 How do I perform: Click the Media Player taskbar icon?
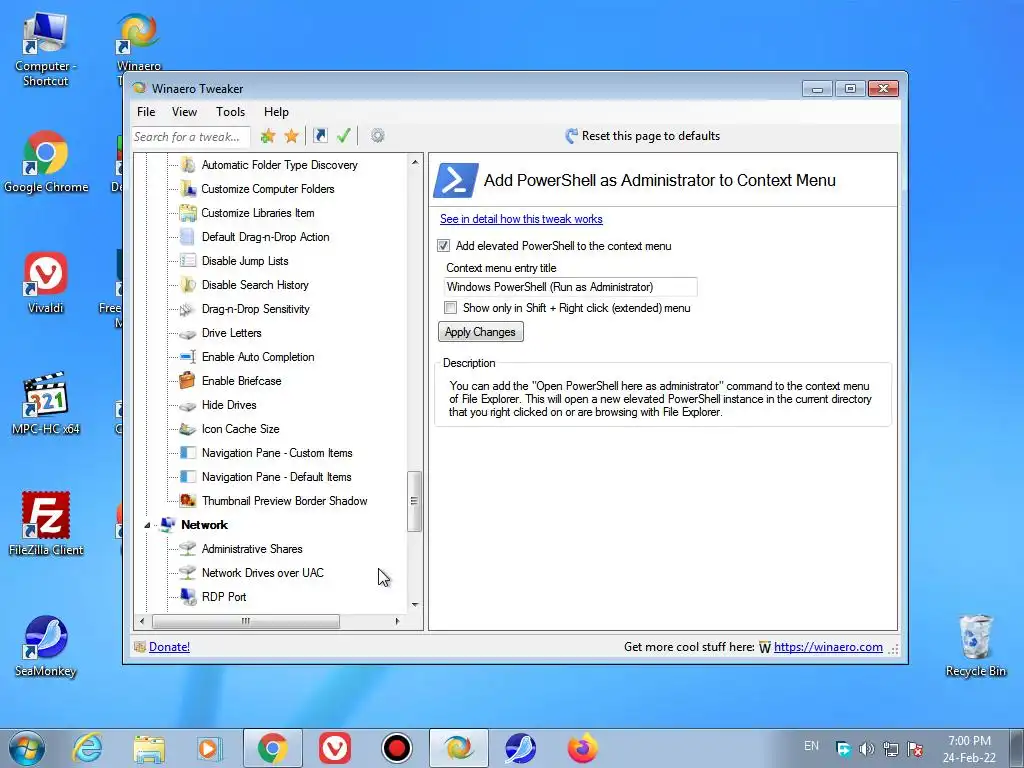[209, 748]
